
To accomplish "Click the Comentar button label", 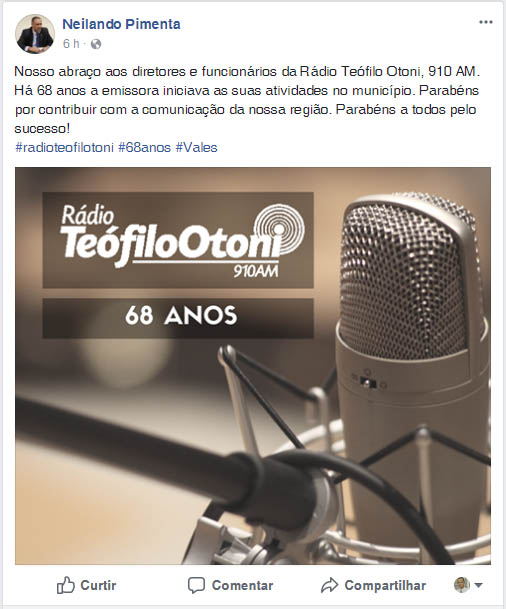I will point(242,585).
